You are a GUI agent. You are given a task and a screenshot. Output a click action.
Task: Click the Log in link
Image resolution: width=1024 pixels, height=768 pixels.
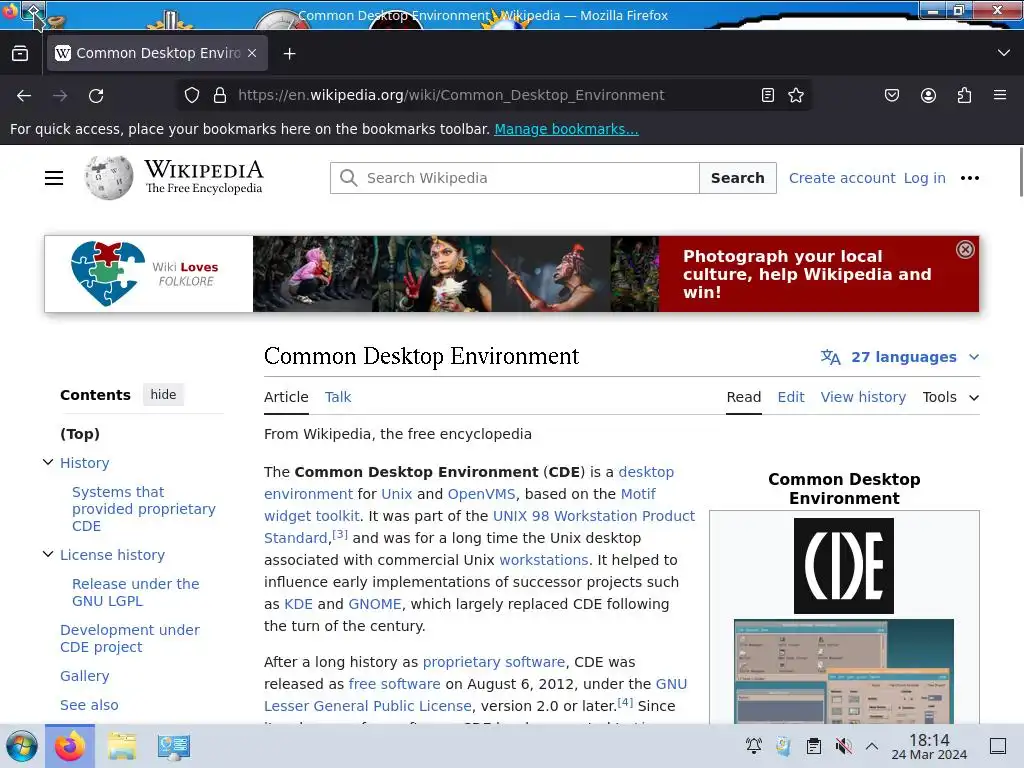click(x=924, y=178)
